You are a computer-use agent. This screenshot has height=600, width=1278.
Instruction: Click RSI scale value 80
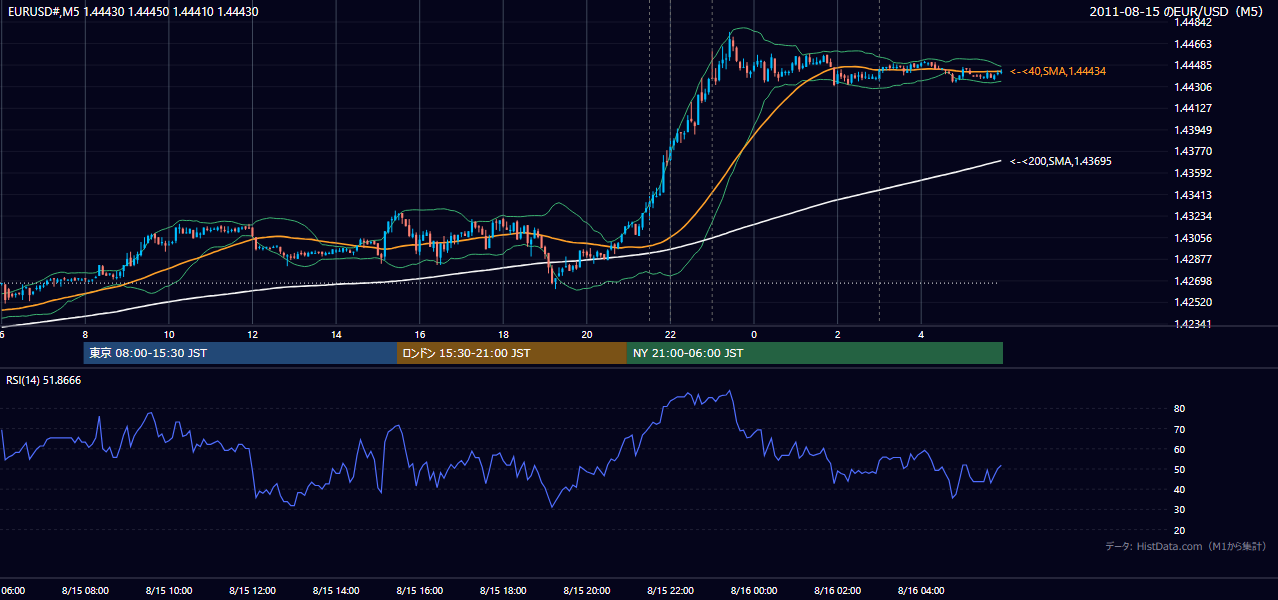(x=1179, y=409)
